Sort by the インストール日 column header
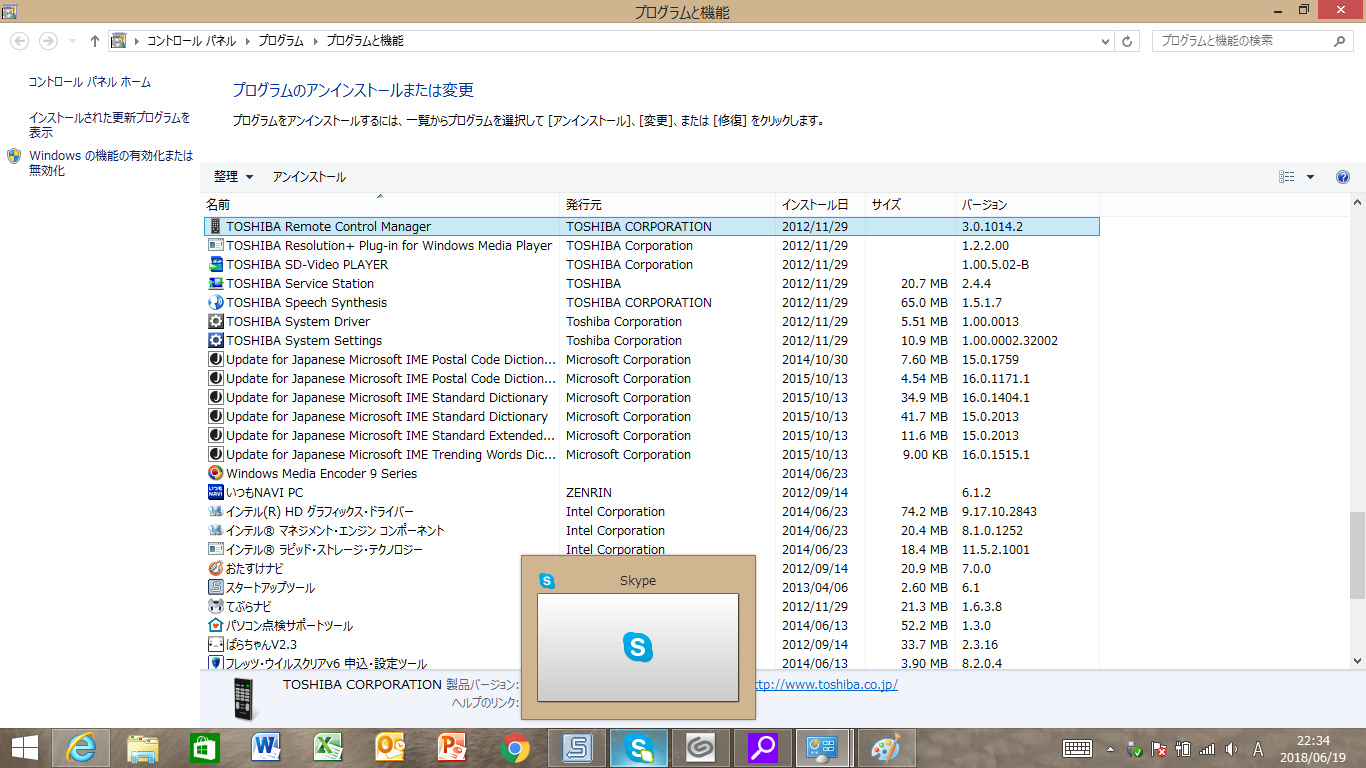 (x=820, y=205)
